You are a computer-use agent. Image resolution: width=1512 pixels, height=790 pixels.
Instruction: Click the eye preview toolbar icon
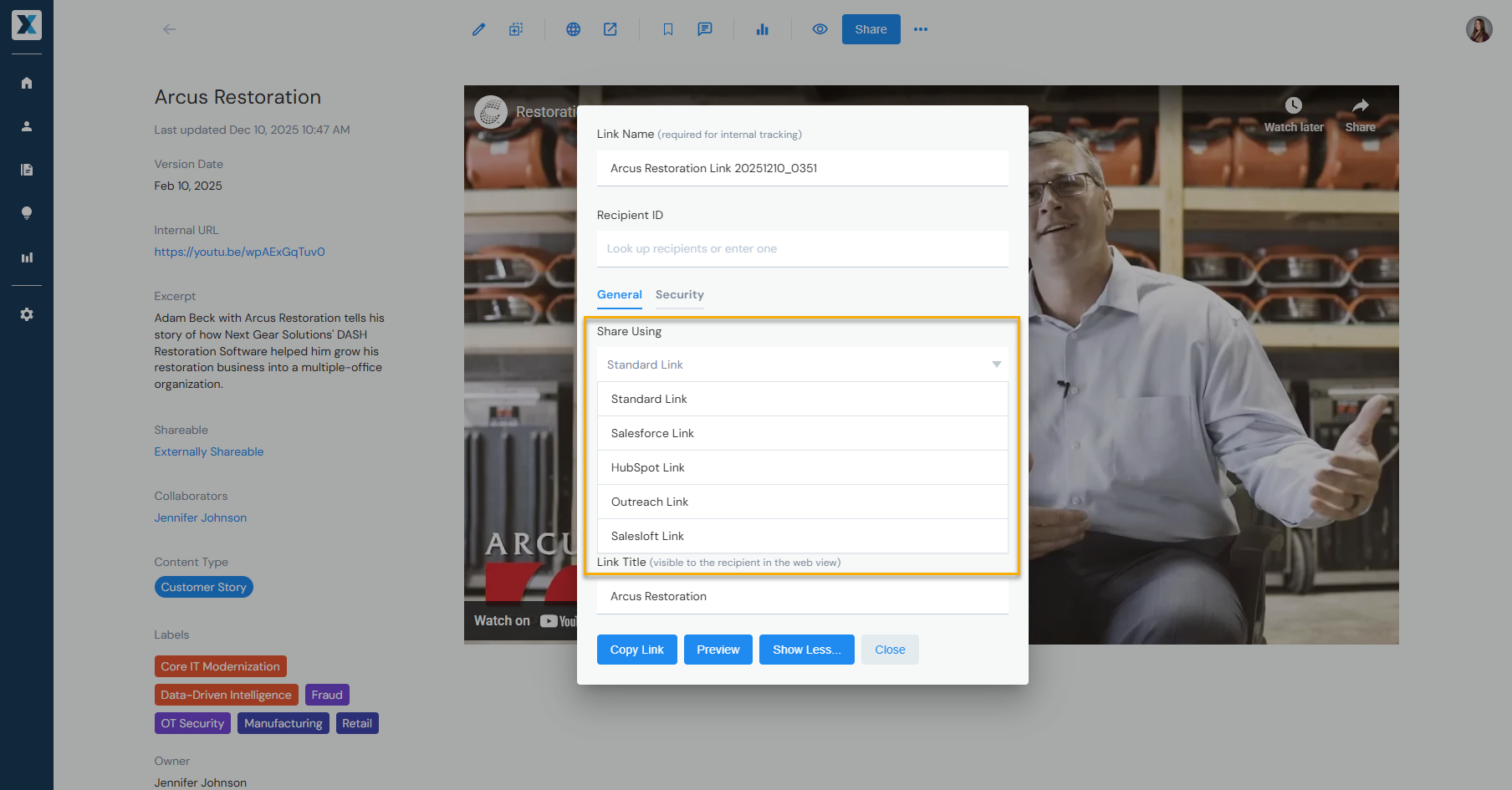[820, 29]
